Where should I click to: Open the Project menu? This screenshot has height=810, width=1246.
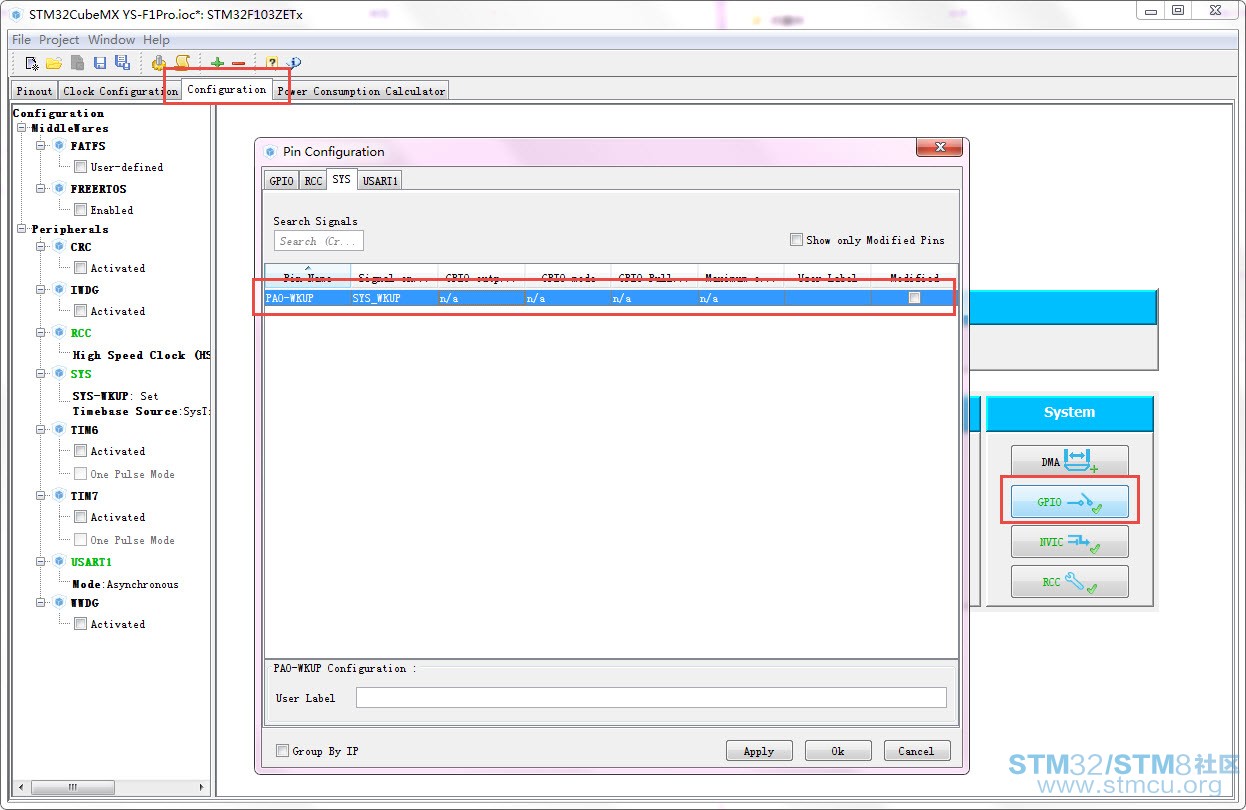[59, 40]
